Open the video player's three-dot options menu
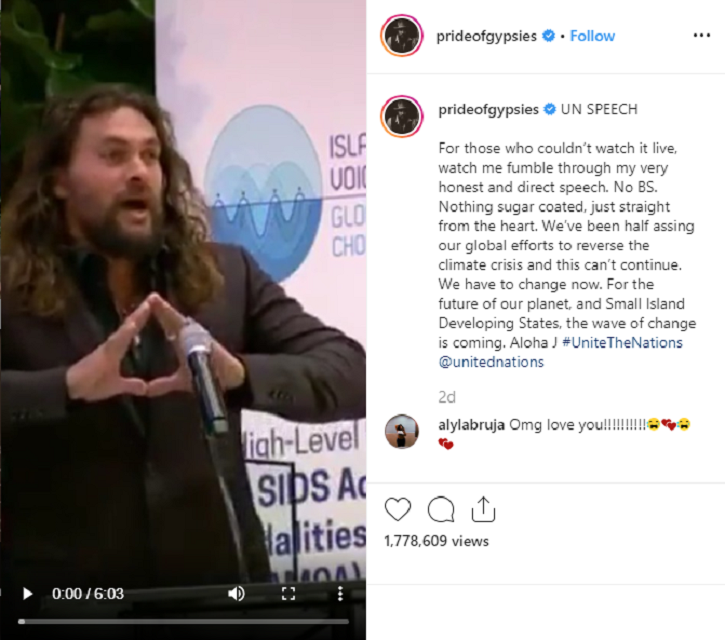Screen dimensions: 725x640 tap(340, 593)
